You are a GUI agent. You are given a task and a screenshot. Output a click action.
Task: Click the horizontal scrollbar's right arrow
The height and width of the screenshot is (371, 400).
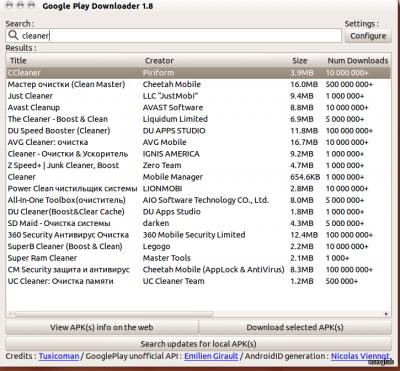click(x=386, y=314)
